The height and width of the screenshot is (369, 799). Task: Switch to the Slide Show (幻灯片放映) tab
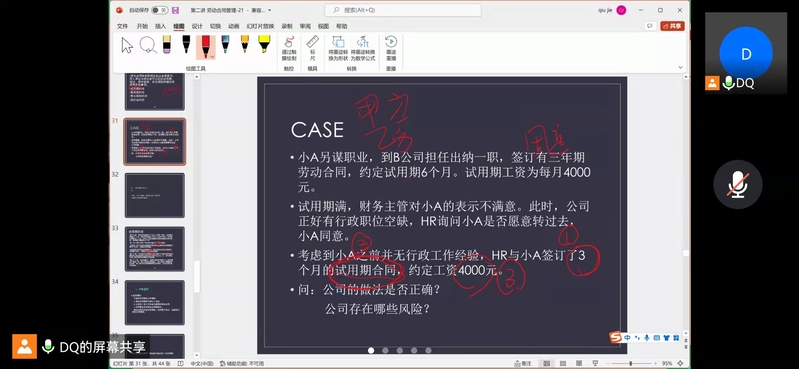[260, 27]
